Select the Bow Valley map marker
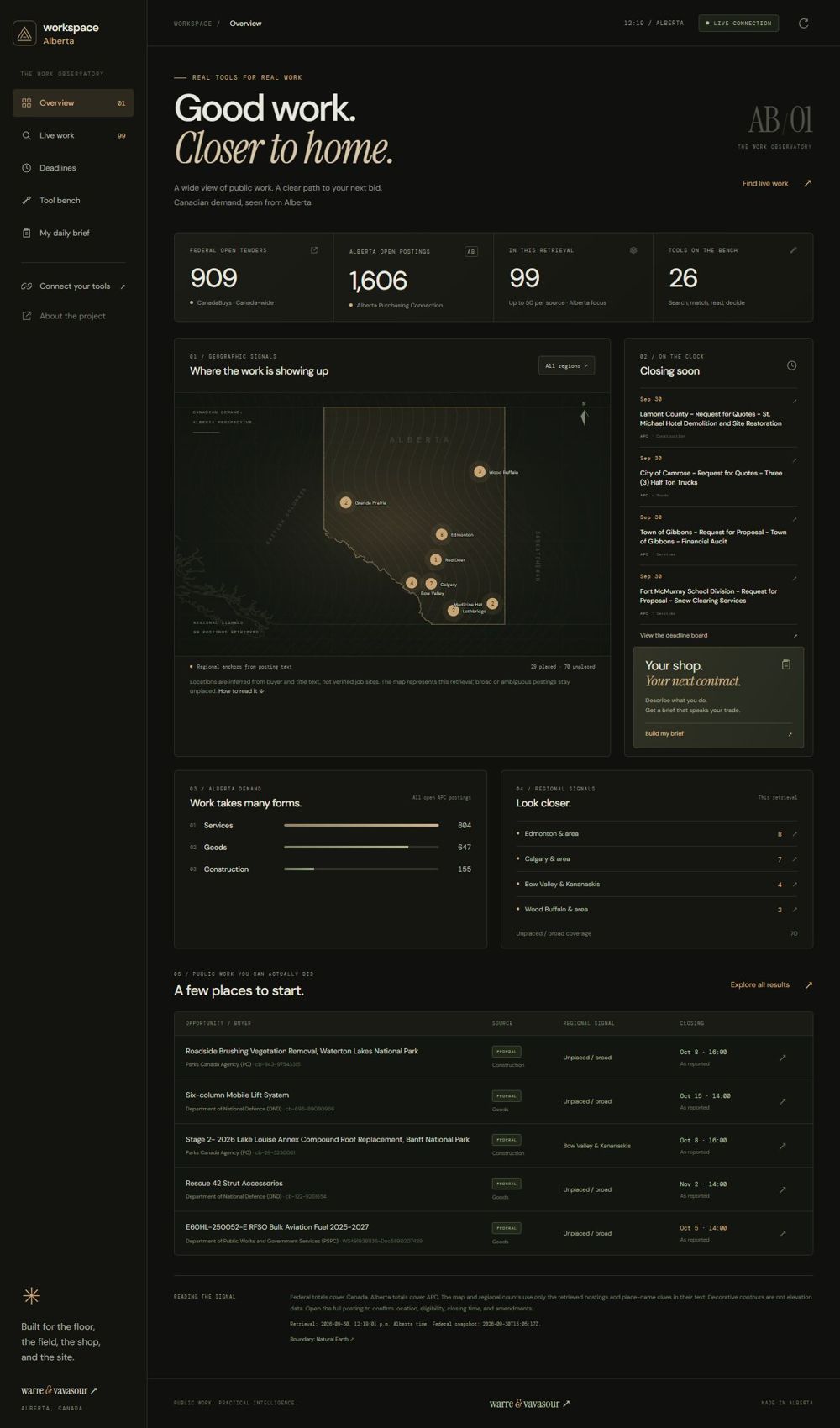The width and height of the screenshot is (840, 1428). pos(412,582)
